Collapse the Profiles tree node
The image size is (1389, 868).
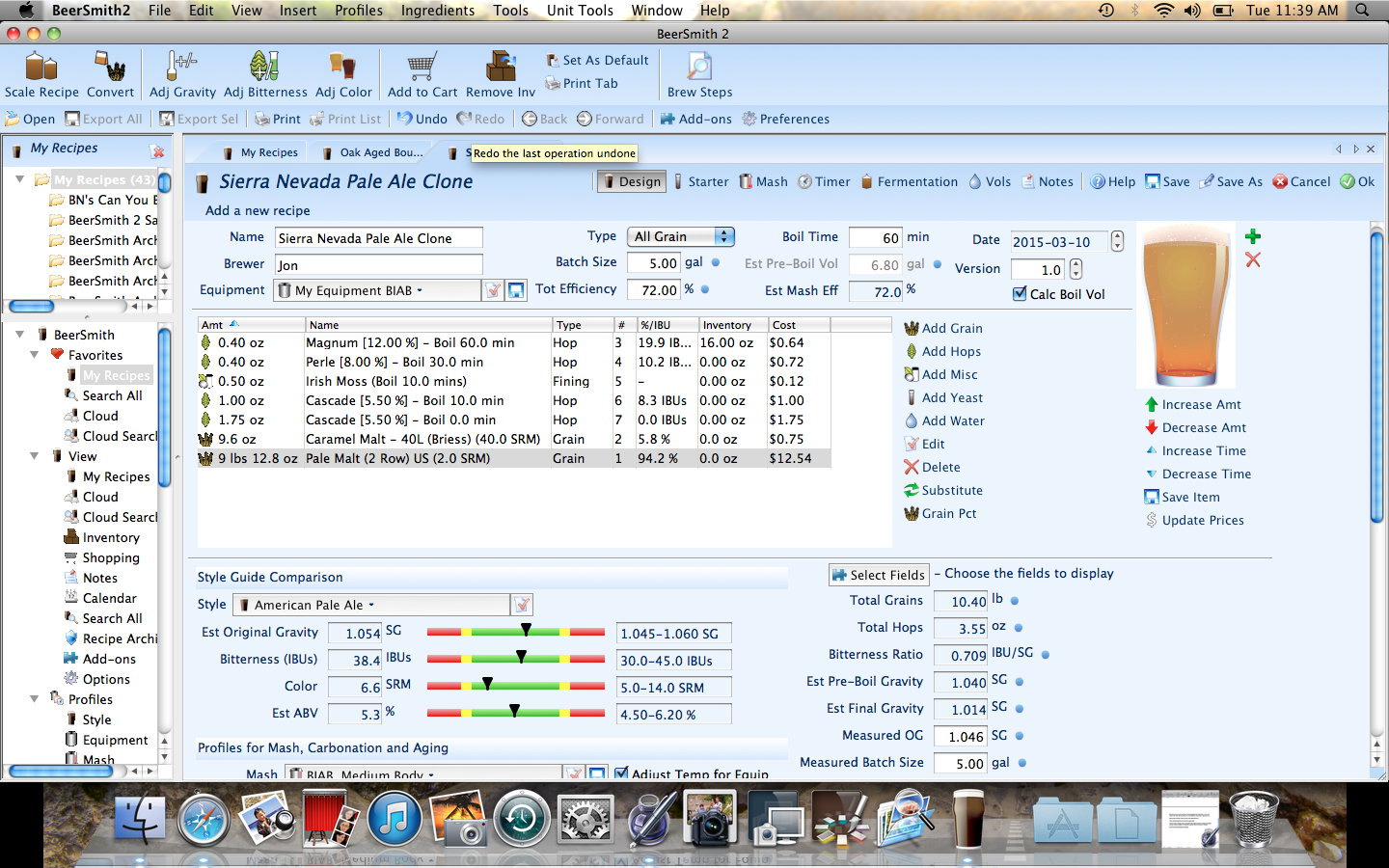tap(34, 699)
